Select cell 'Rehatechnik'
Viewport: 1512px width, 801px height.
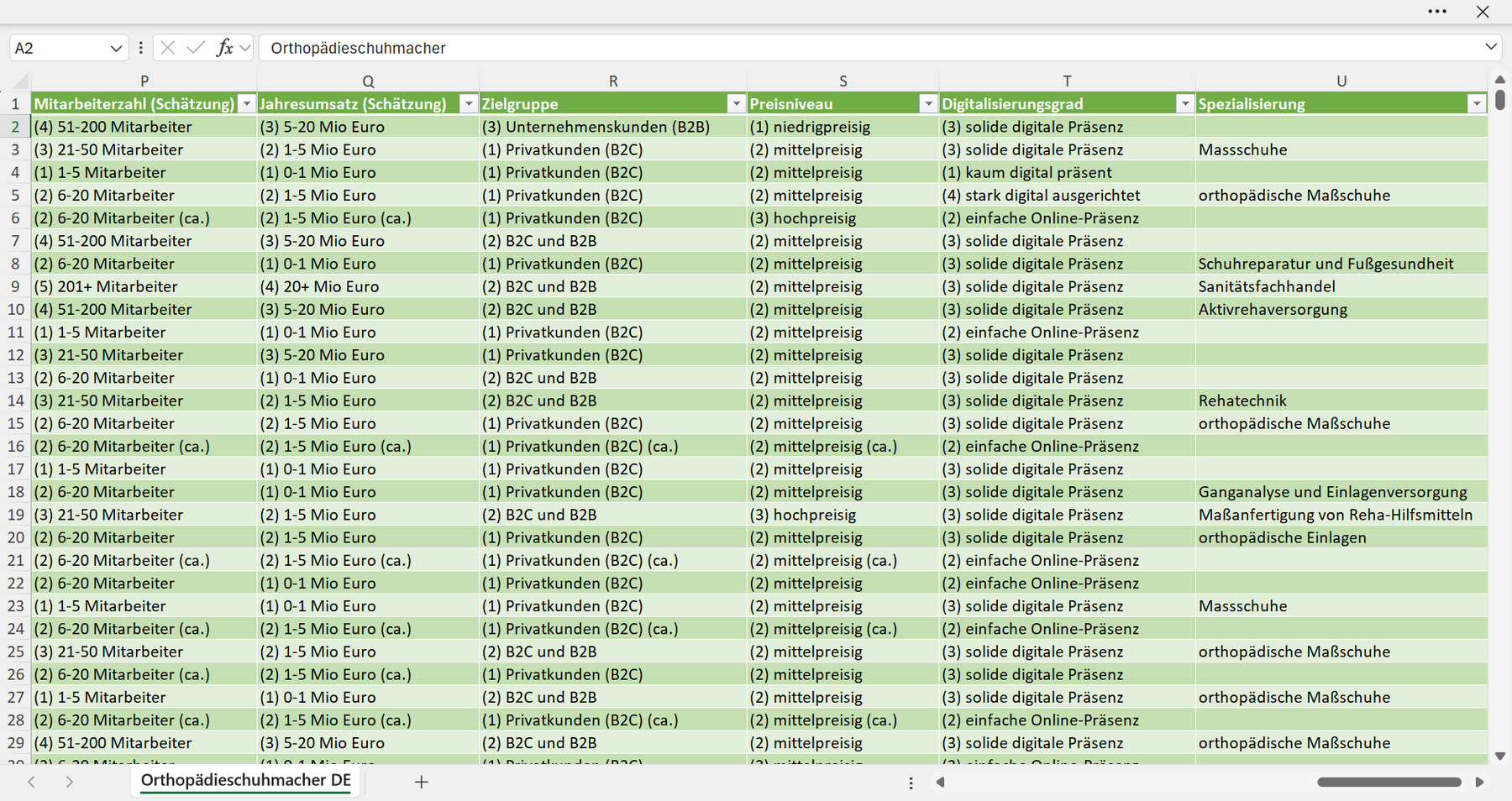click(x=1341, y=400)
